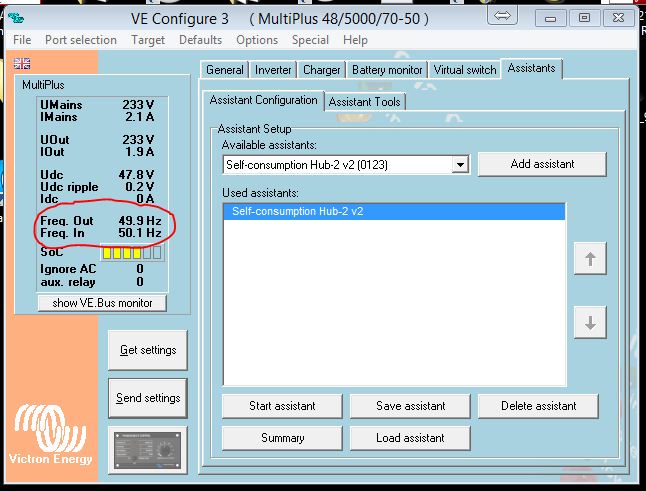Open the Assistant Tools sub-tab

[365, 102]
